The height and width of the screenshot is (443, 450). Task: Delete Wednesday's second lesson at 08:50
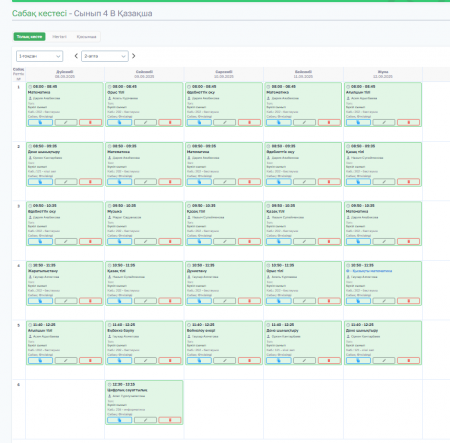pyautogui.click(x=249, y=182)
